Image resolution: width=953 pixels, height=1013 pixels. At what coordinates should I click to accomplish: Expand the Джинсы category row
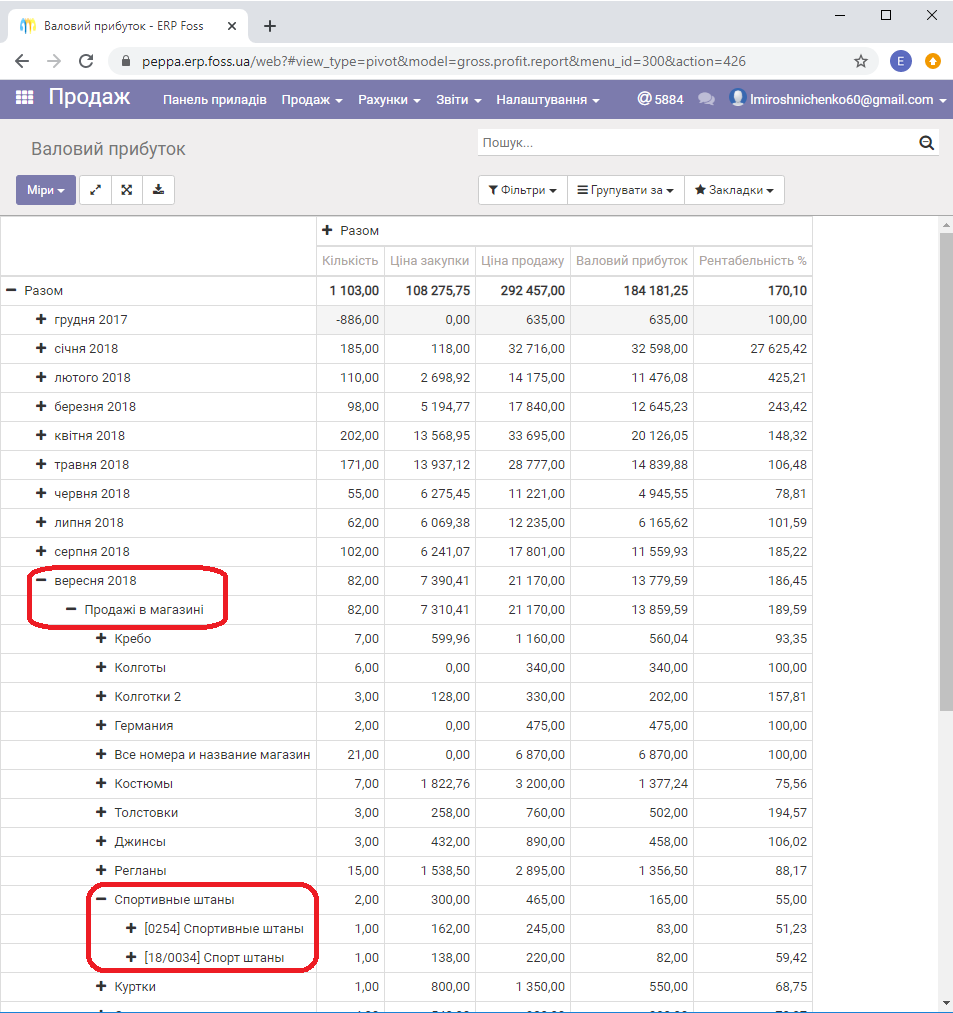tap(101, 841)
